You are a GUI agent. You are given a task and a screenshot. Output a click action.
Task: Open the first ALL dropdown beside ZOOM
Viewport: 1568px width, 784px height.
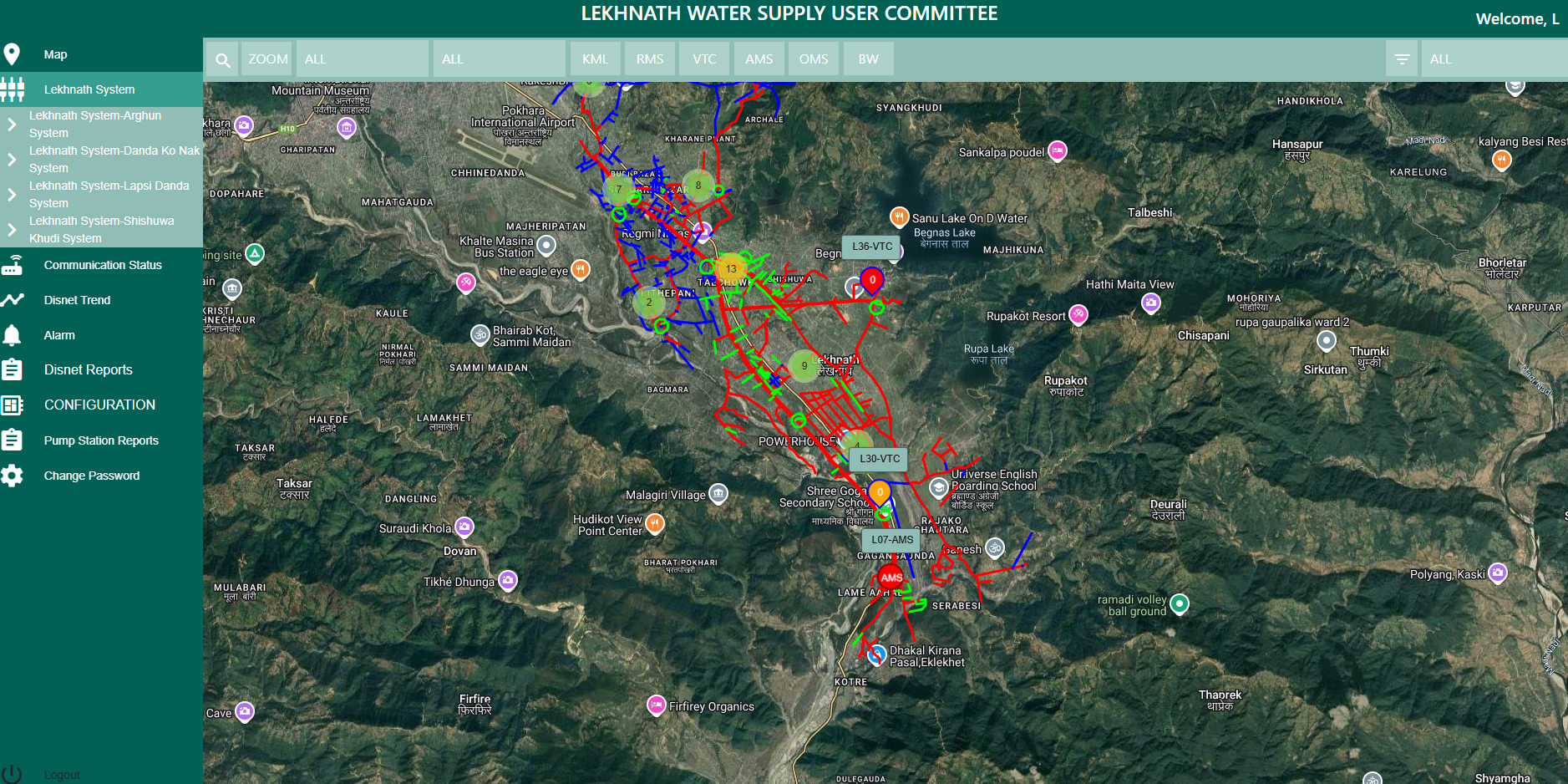[x=362, y=59]
